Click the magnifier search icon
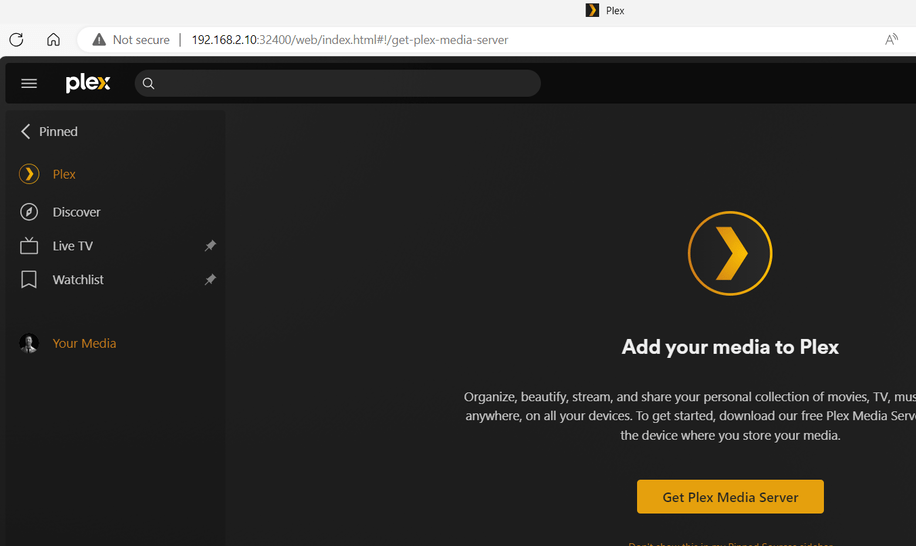The width and height of the screenshot is (916, 546). tap(148, 84)
